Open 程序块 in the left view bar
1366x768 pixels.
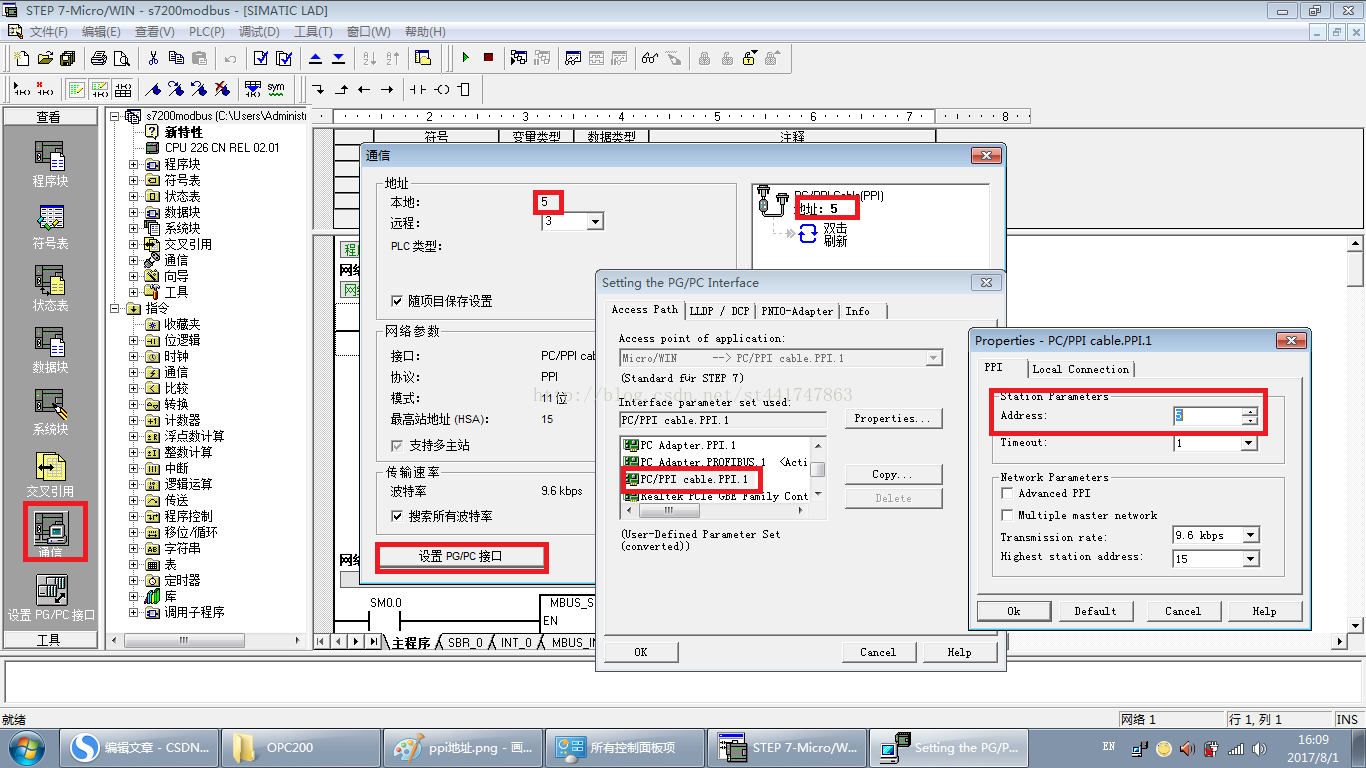click(50, 164)
